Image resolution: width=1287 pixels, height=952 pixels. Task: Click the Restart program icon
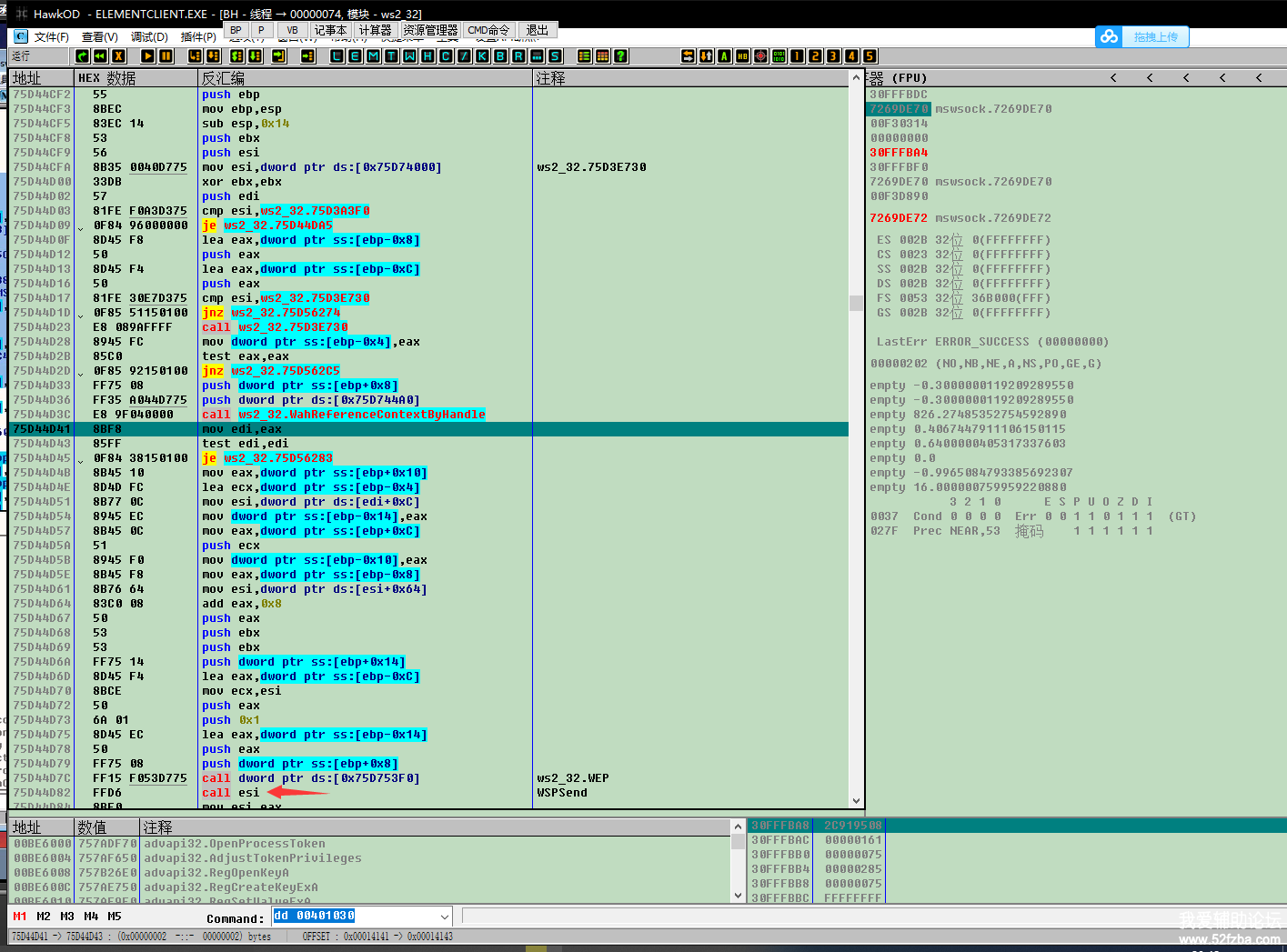[x=100, y=56]
